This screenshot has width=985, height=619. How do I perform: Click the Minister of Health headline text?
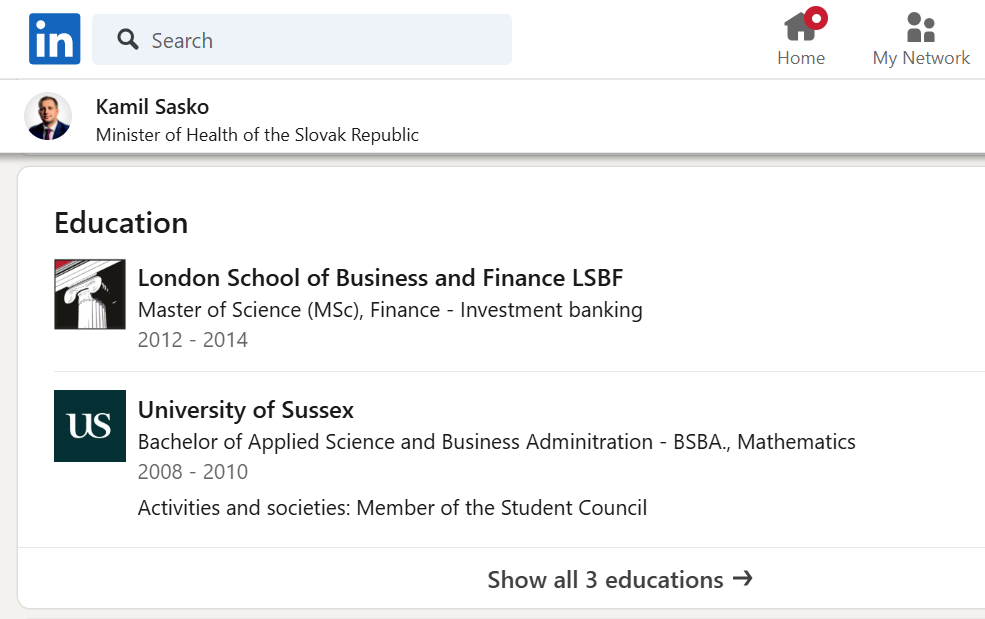pyautogui.click(x=257, y=135)
